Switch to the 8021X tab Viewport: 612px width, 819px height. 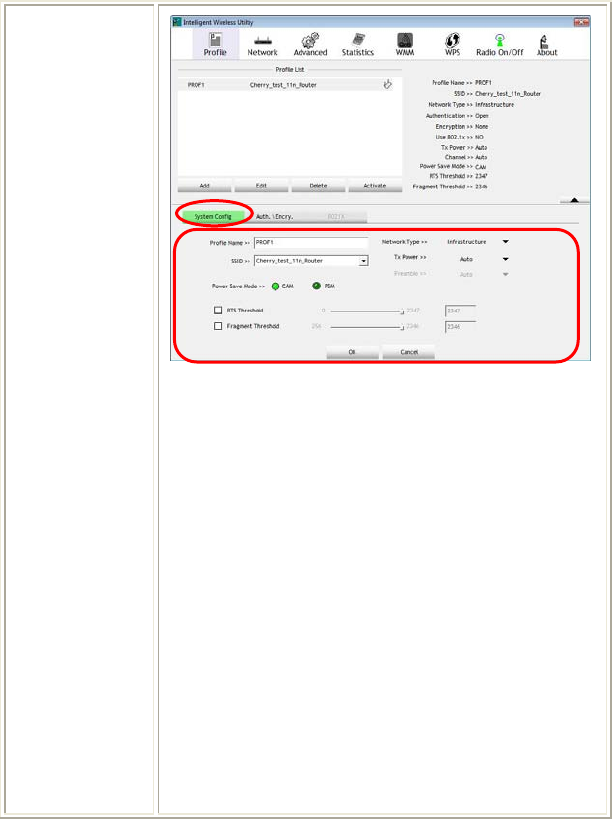coord(336,216)
